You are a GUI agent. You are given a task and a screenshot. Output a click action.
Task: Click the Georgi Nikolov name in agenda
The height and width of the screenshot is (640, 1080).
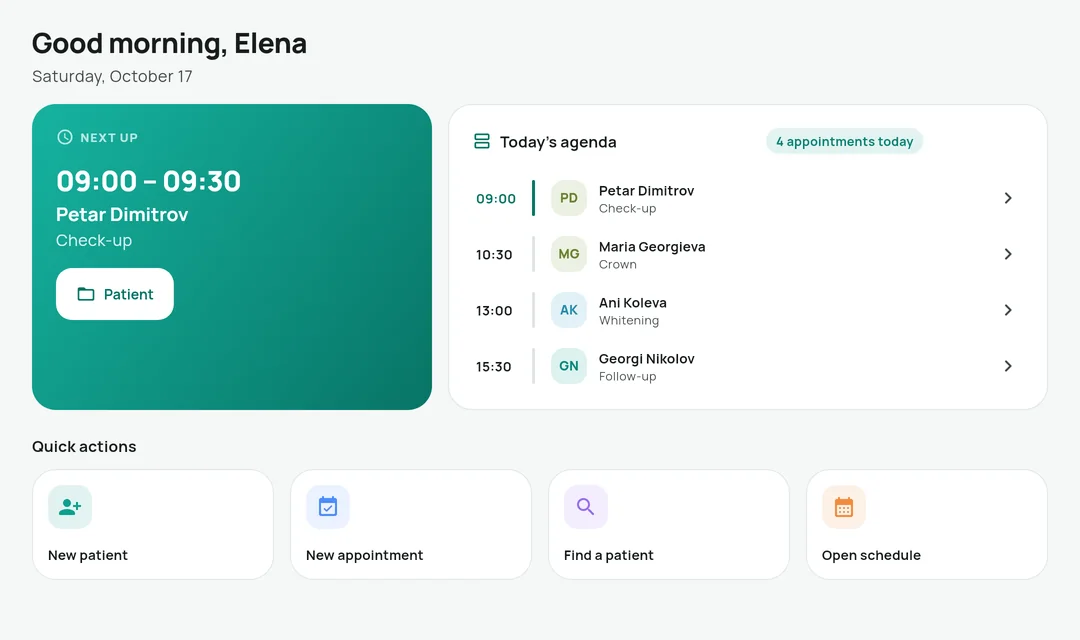[646, 359]
